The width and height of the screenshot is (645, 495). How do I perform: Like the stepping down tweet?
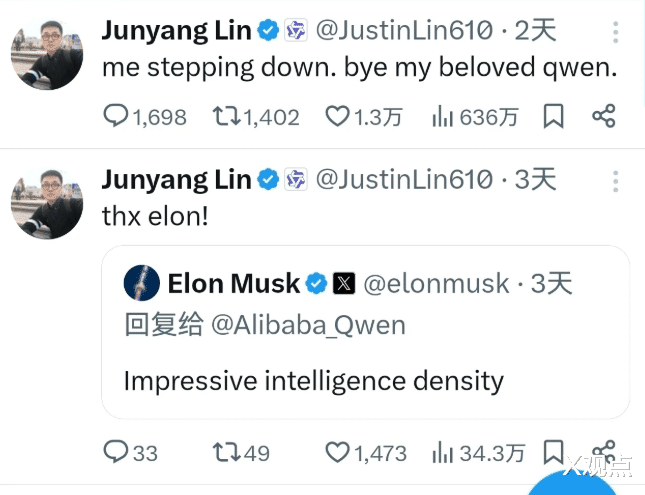coord(338,117)
